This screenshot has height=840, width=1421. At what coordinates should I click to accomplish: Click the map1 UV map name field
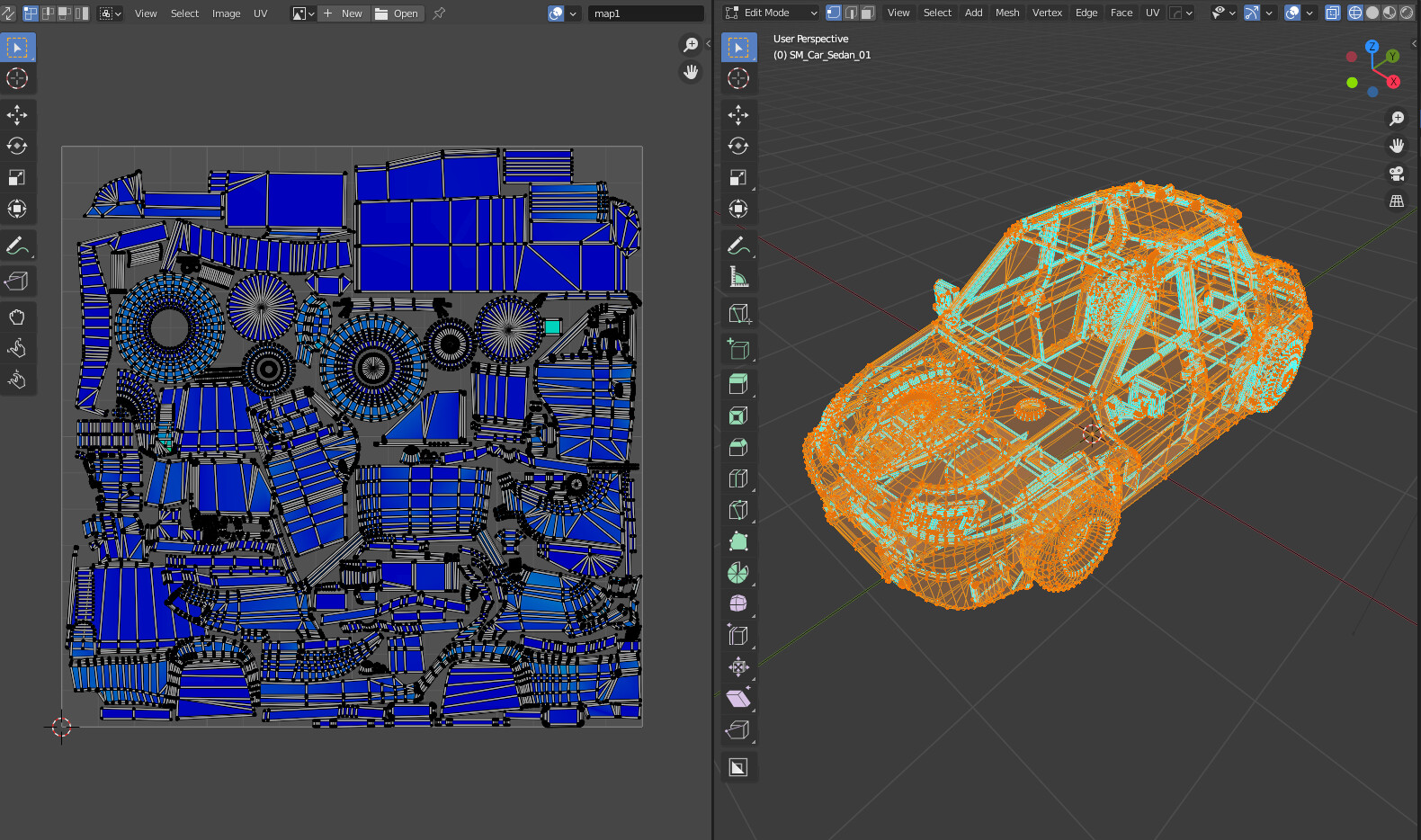[646, 13]
